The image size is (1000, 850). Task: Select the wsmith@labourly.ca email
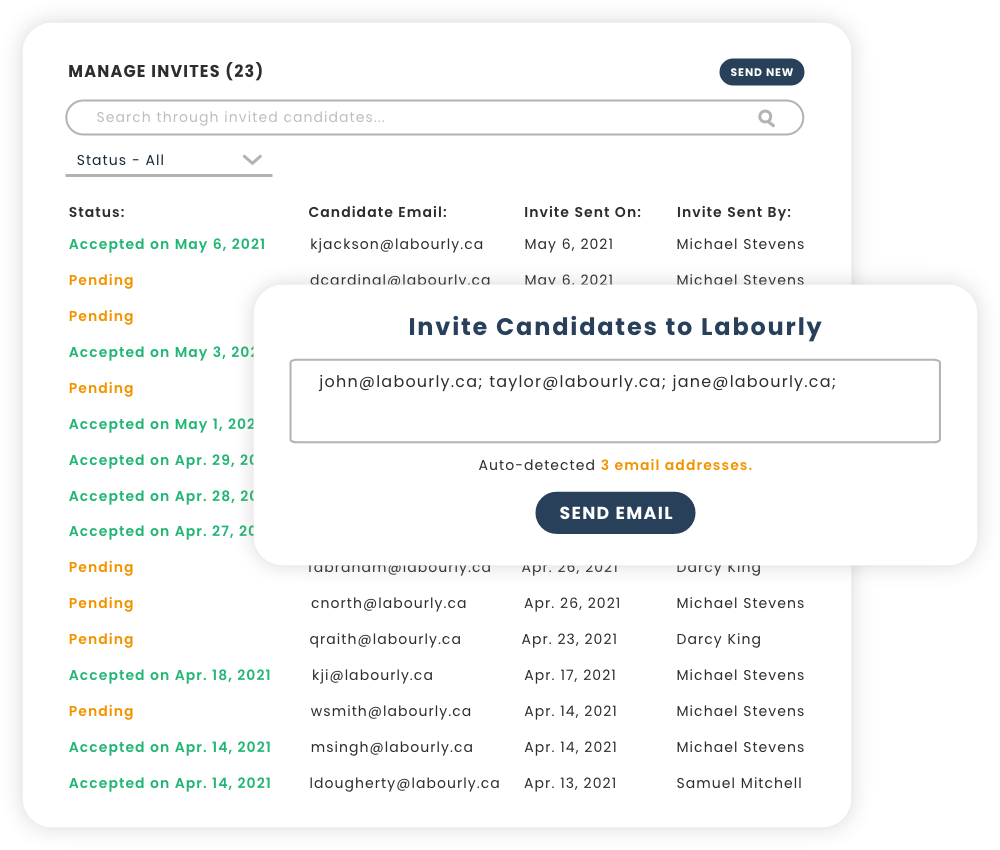pos(391,711)
